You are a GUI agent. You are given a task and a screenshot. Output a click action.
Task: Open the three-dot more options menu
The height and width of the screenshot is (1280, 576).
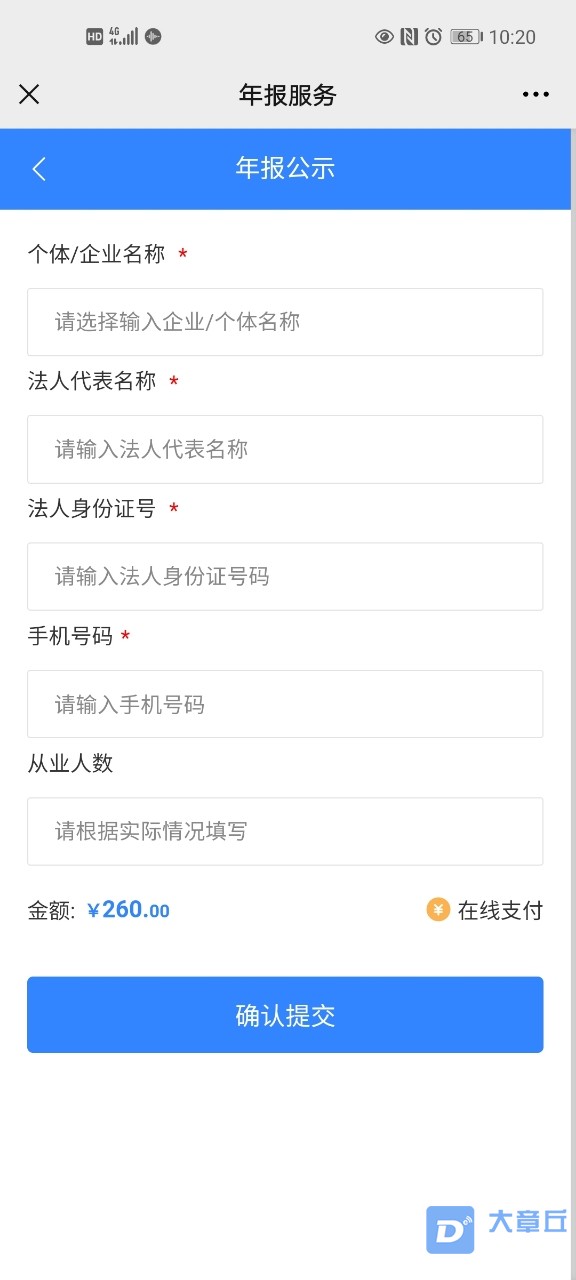click(536, 95)
